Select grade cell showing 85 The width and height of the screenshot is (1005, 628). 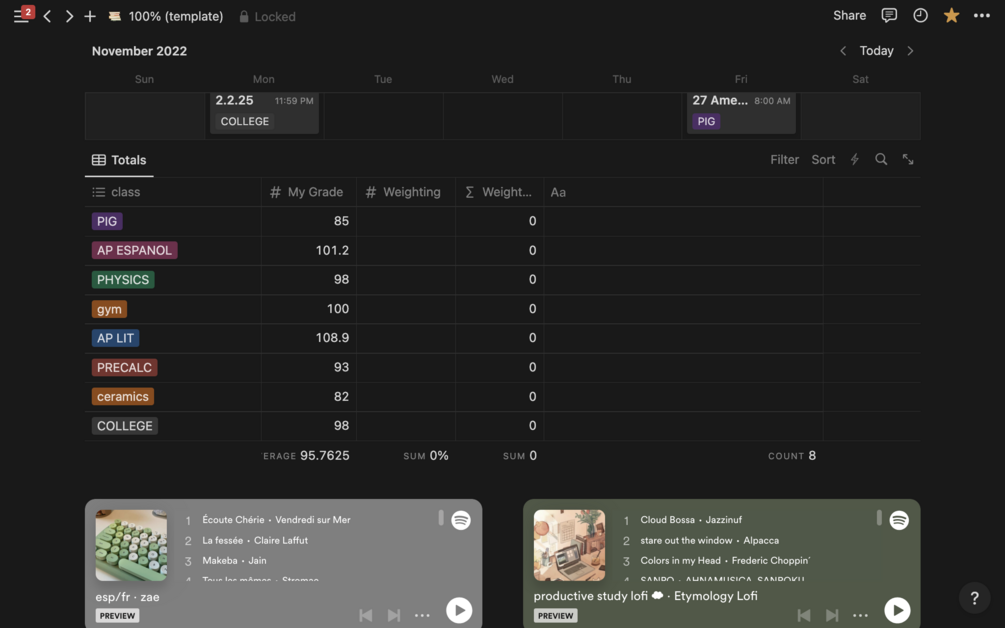309,221
